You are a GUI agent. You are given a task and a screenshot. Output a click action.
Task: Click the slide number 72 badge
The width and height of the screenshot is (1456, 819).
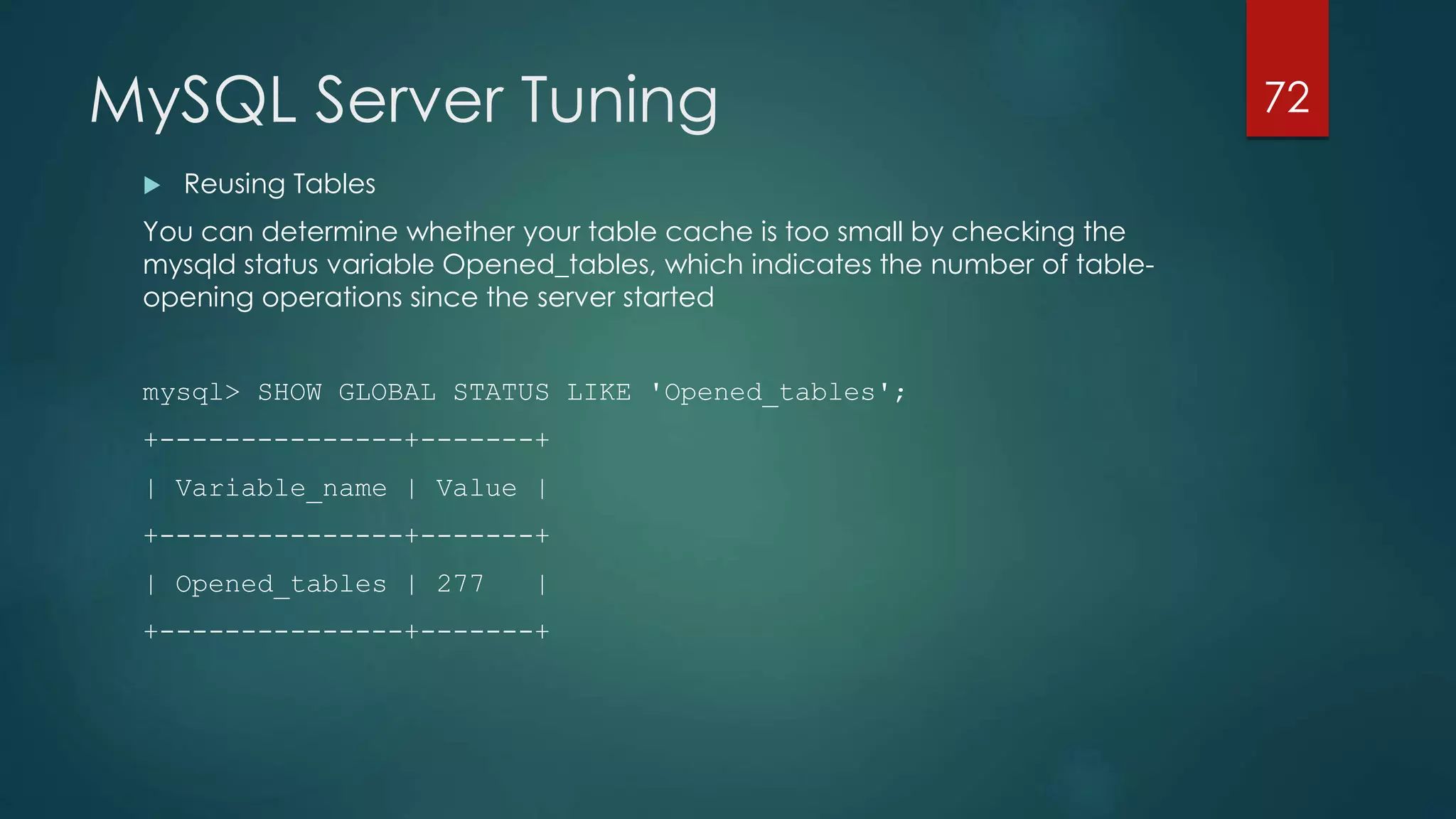click(x=1287, y=68)
